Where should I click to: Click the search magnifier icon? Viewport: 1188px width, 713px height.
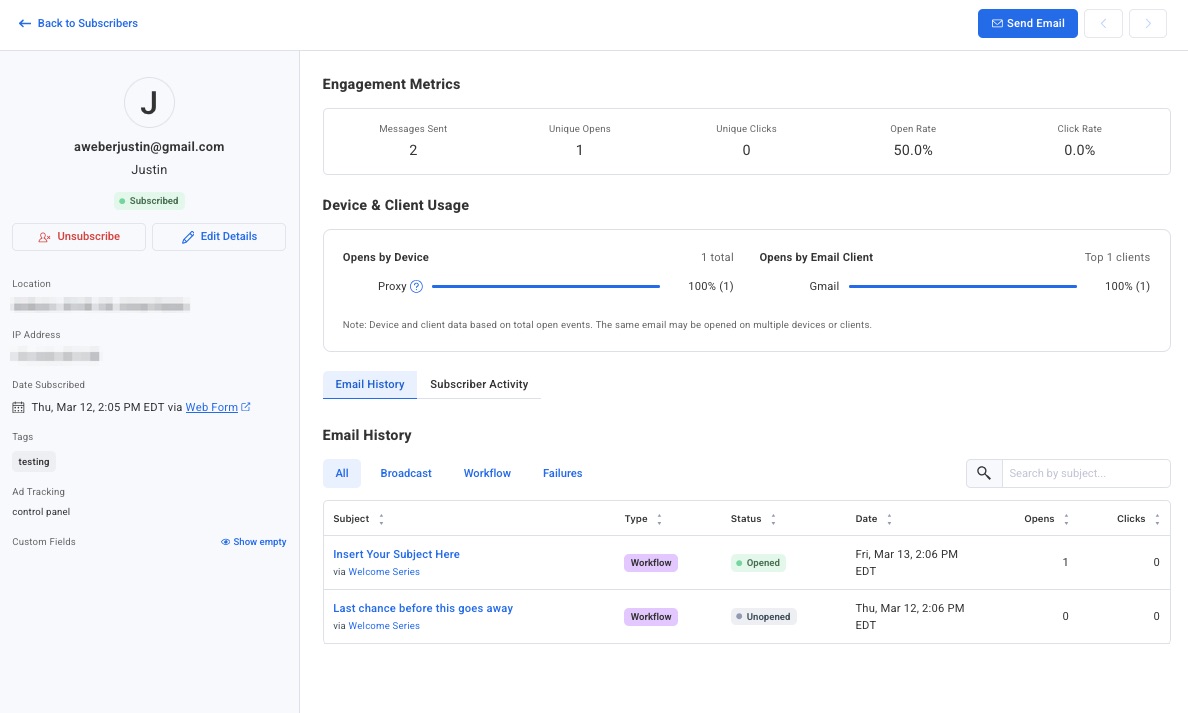[x=984, y=473]
